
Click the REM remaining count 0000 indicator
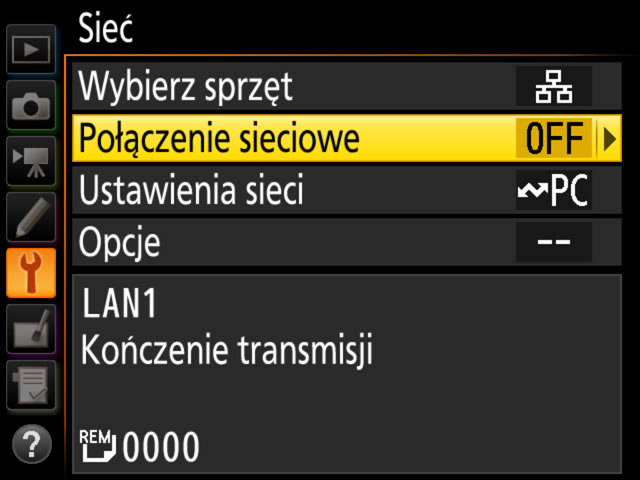(140, 447)
